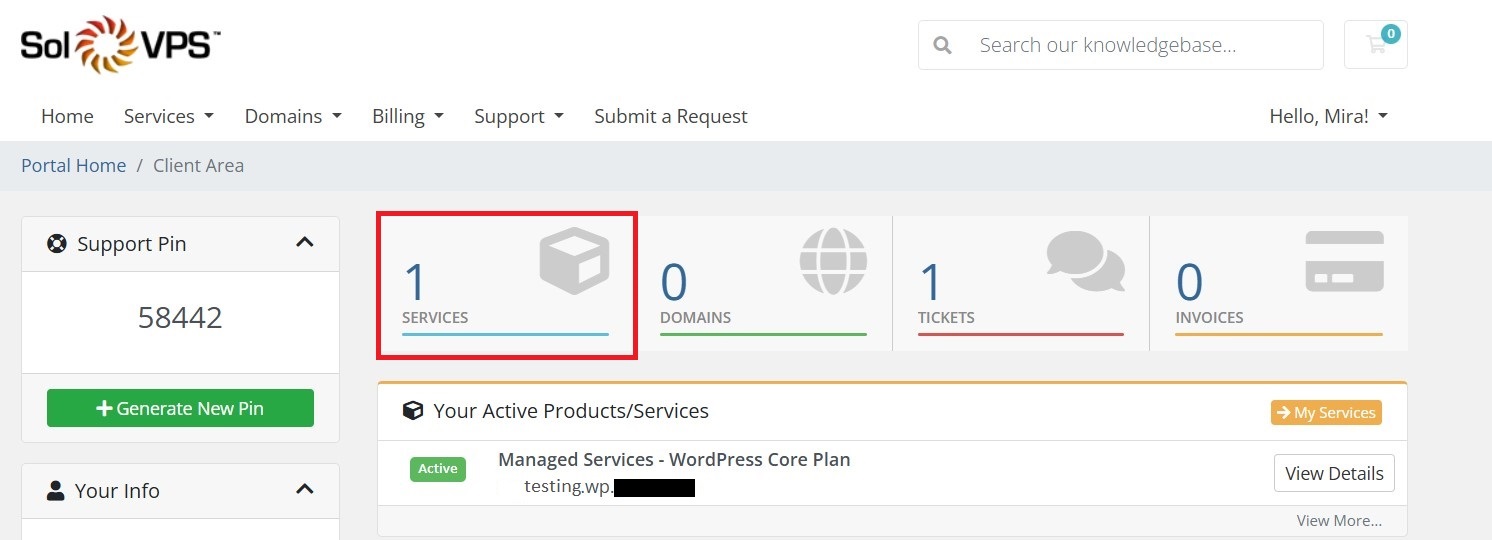Click the SERVICES label in the 1 services tile

click(x=435, y=317)
